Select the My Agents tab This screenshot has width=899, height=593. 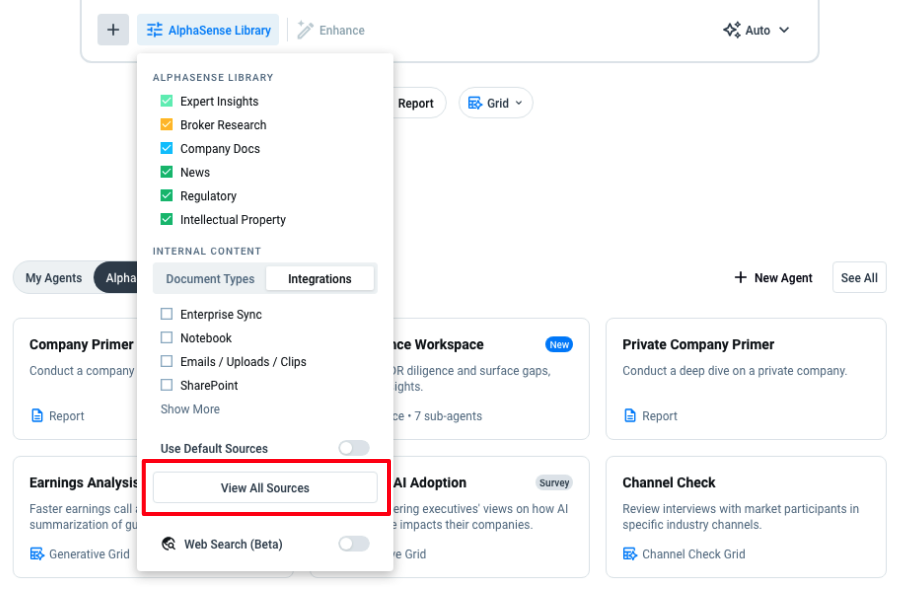54,278
